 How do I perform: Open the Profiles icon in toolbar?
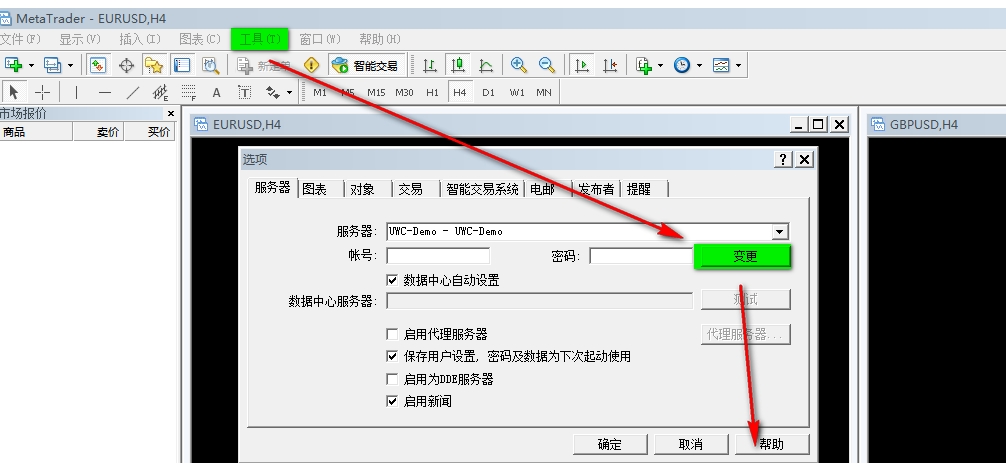[x=52, y=65]
